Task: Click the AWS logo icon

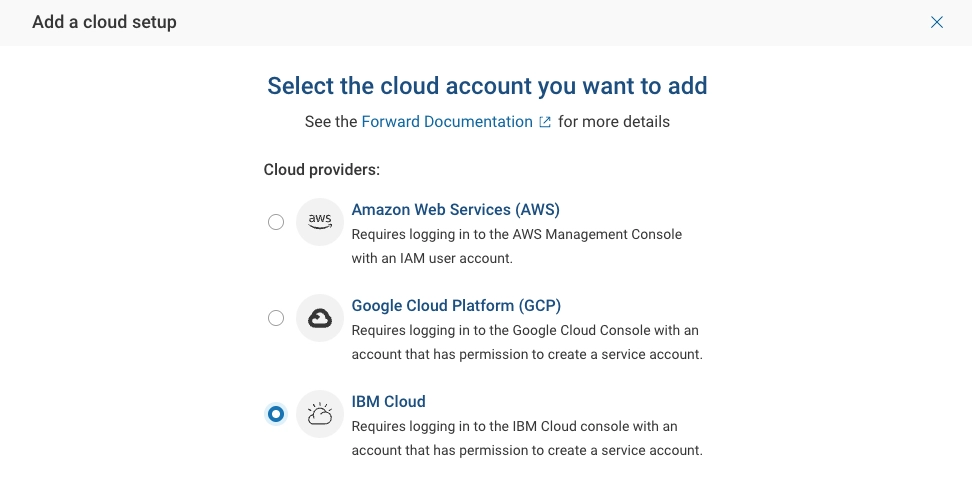Action: (320, 222)
